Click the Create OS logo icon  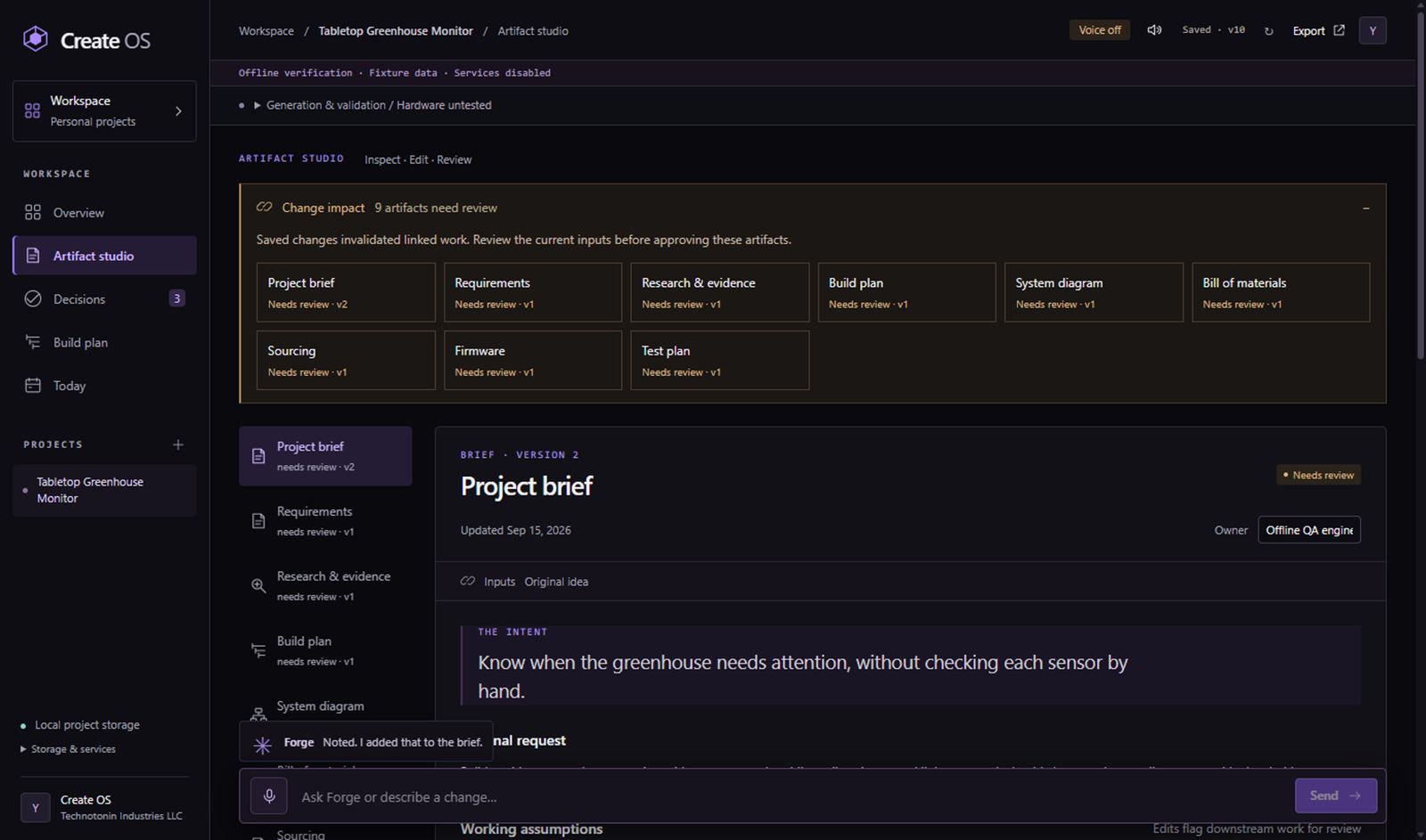(36, 39)
